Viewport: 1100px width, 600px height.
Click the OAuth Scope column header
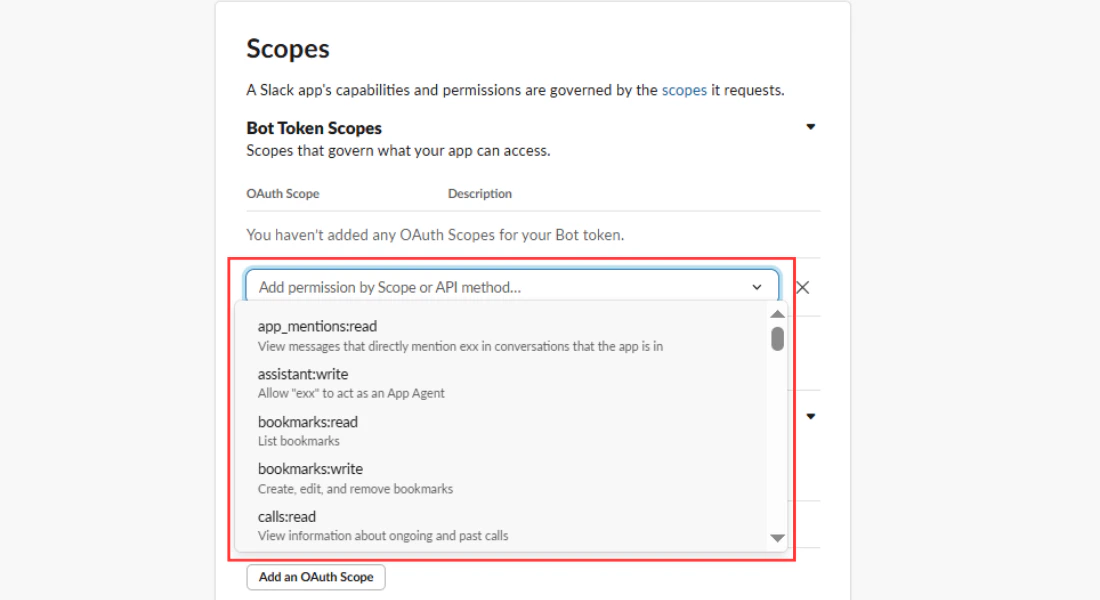pos(282,193)
